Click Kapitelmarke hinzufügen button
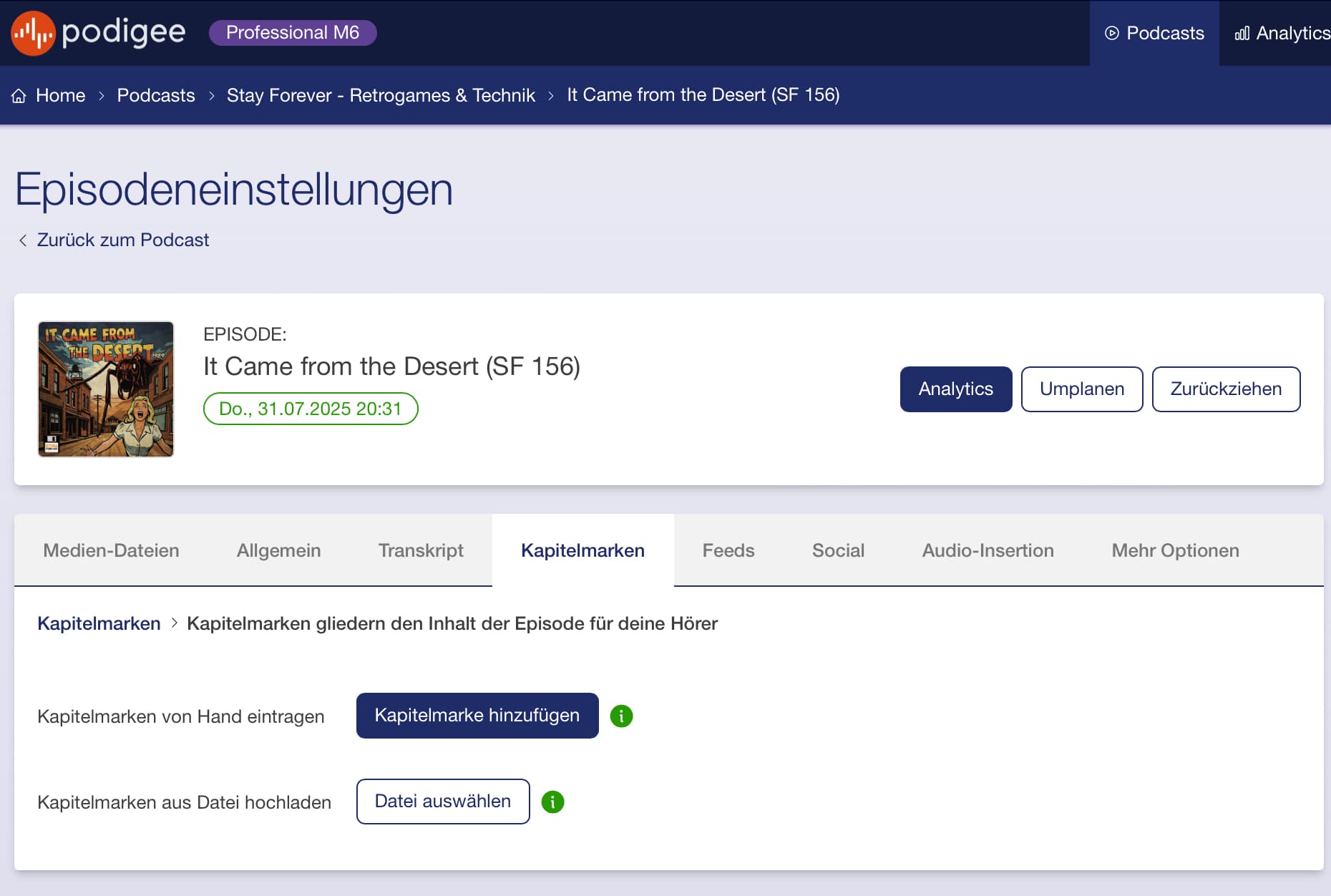Screen dimensions: 1331x896 click(477, 716)
